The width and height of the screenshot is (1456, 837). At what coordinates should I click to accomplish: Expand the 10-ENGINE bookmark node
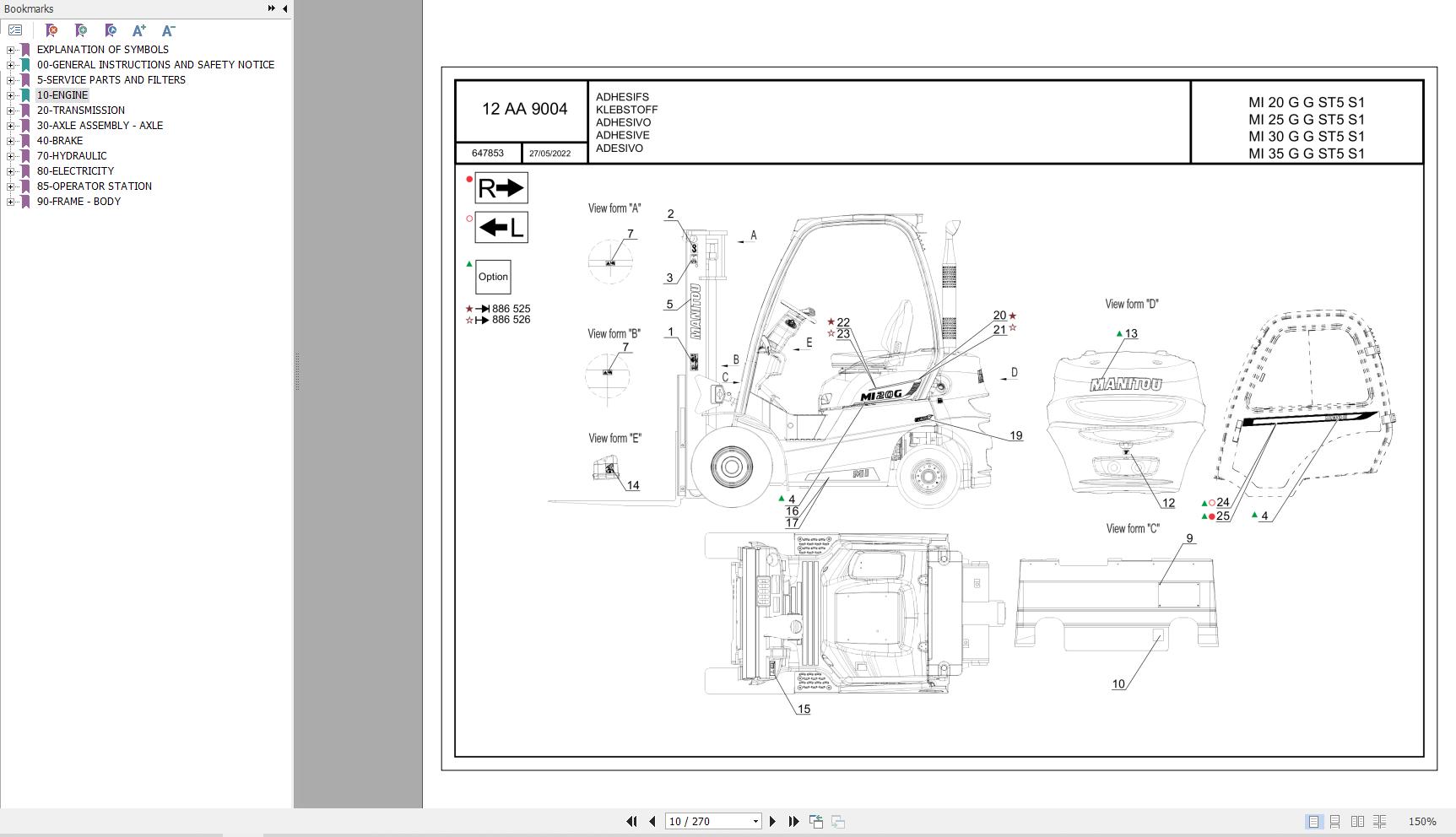[x=10, y=95]
